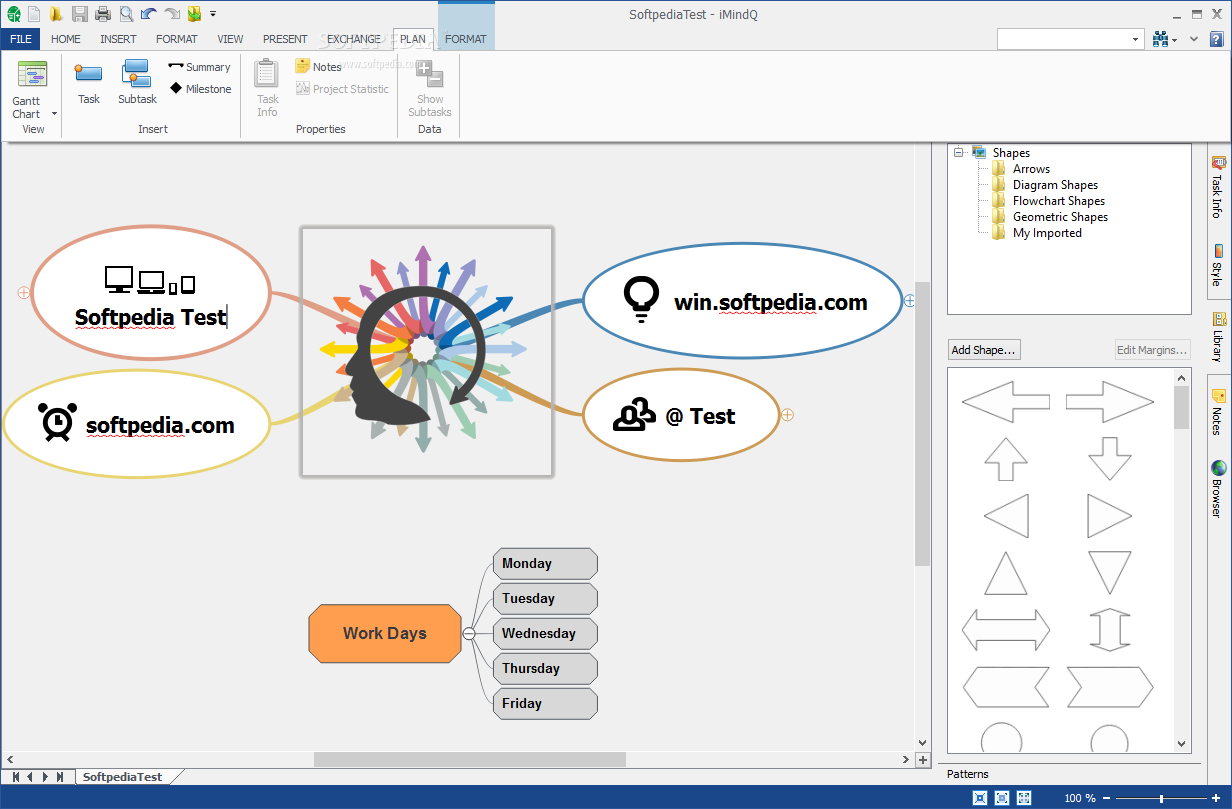Expand the win.softpedia.com topic
The width and height of the screenshot is (1232, 809).
click(x=909, y=300)
